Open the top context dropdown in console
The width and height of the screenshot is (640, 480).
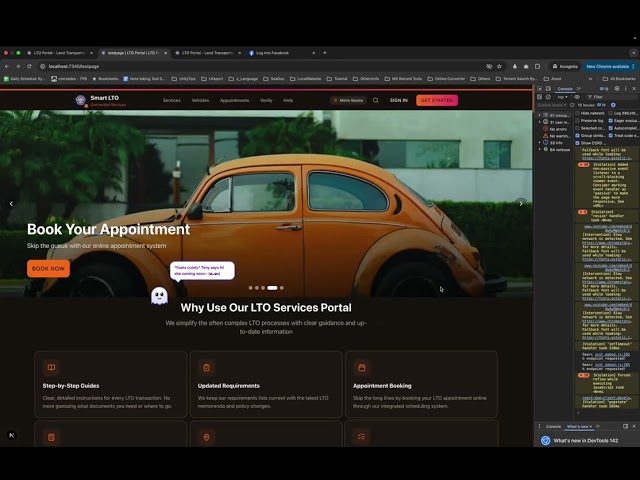(x=562, y=97)
